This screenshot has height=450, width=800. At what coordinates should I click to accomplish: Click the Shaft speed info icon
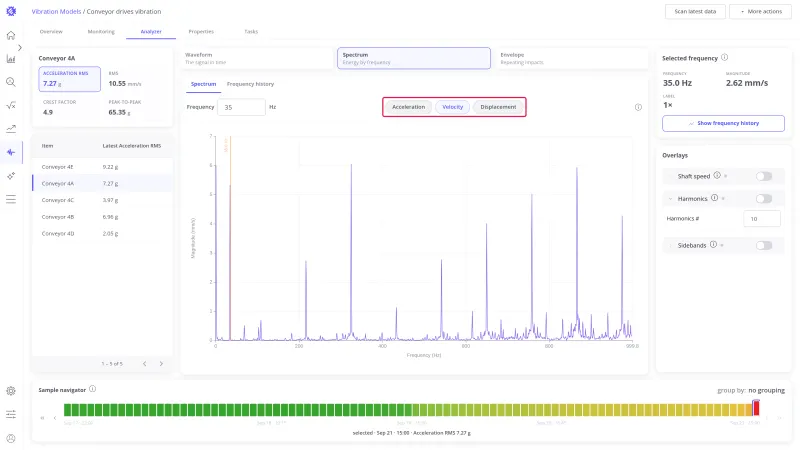(717, 176)
